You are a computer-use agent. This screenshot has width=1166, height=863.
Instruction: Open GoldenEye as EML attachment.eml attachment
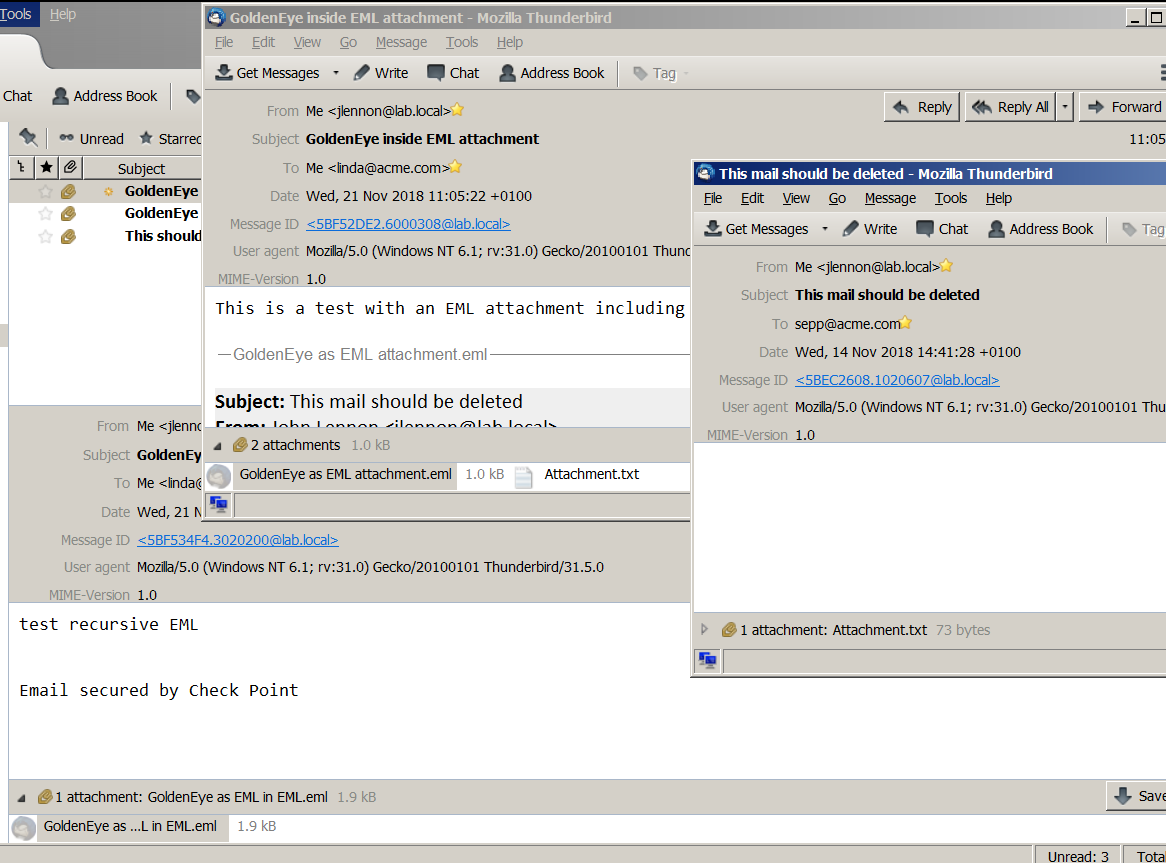pyautogui.click(x=333, y=475)
